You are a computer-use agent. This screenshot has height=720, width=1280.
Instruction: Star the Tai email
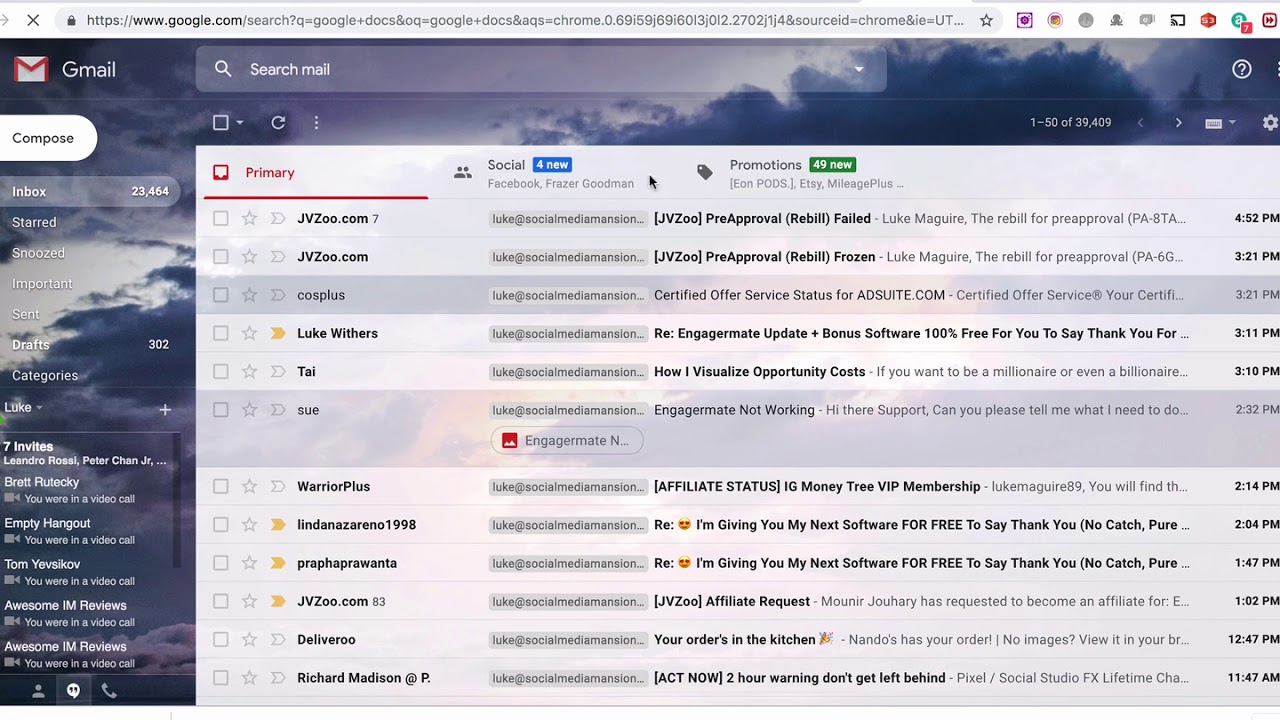[x=249, y=372]
